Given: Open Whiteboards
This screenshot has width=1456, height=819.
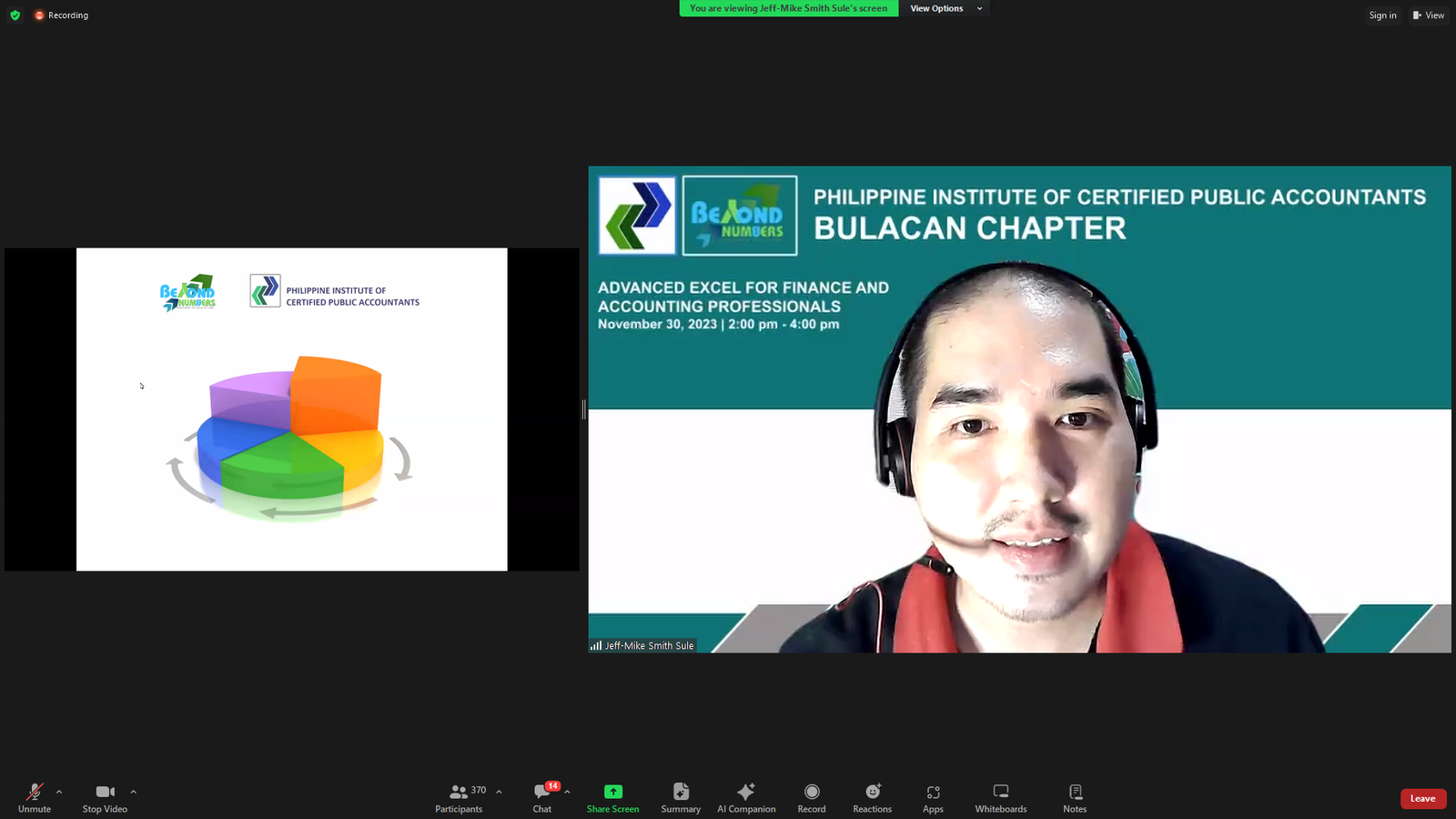Looking at the screenshot, I should click(1001, 797).
